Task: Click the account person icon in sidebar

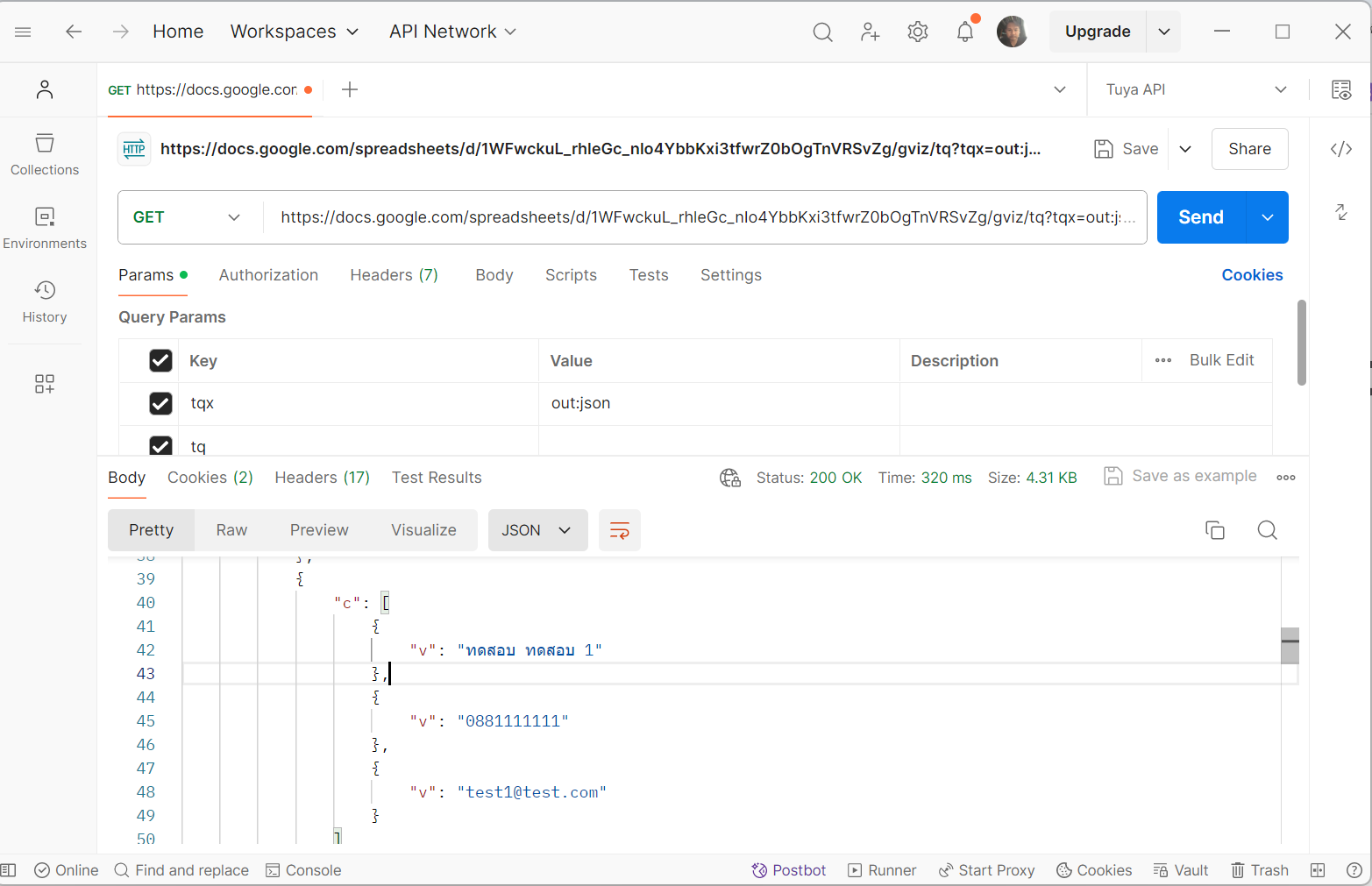Action: [45, 89]
